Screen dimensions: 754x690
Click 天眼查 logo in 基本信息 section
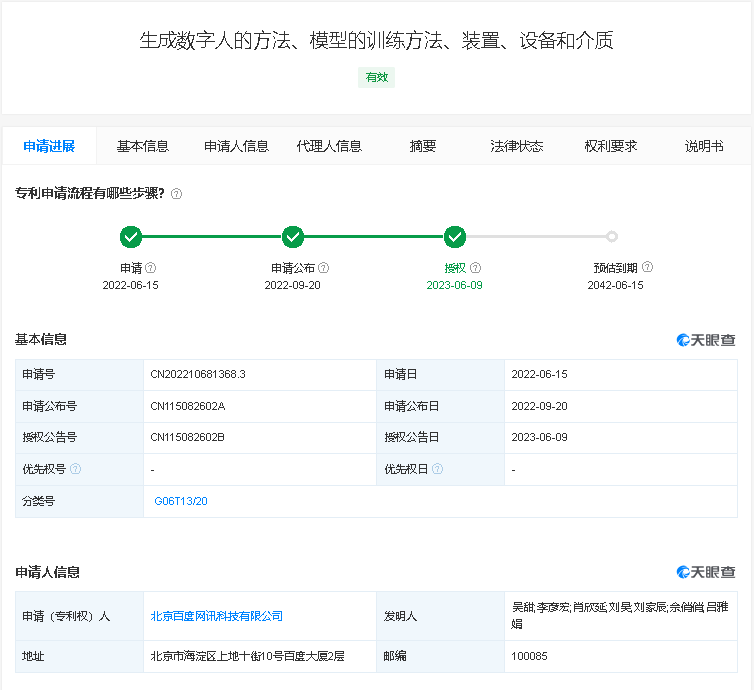pyautogui.click(x=706, y=340)
